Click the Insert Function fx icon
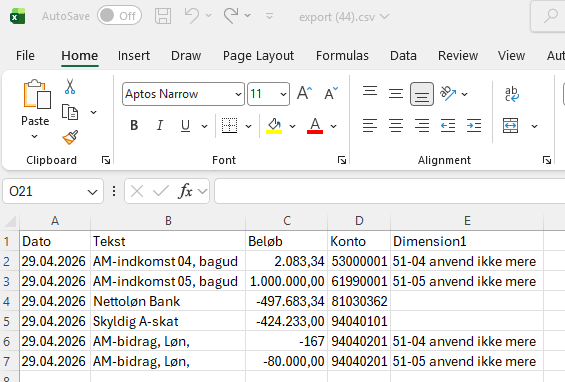 click(x=185, y=191)
